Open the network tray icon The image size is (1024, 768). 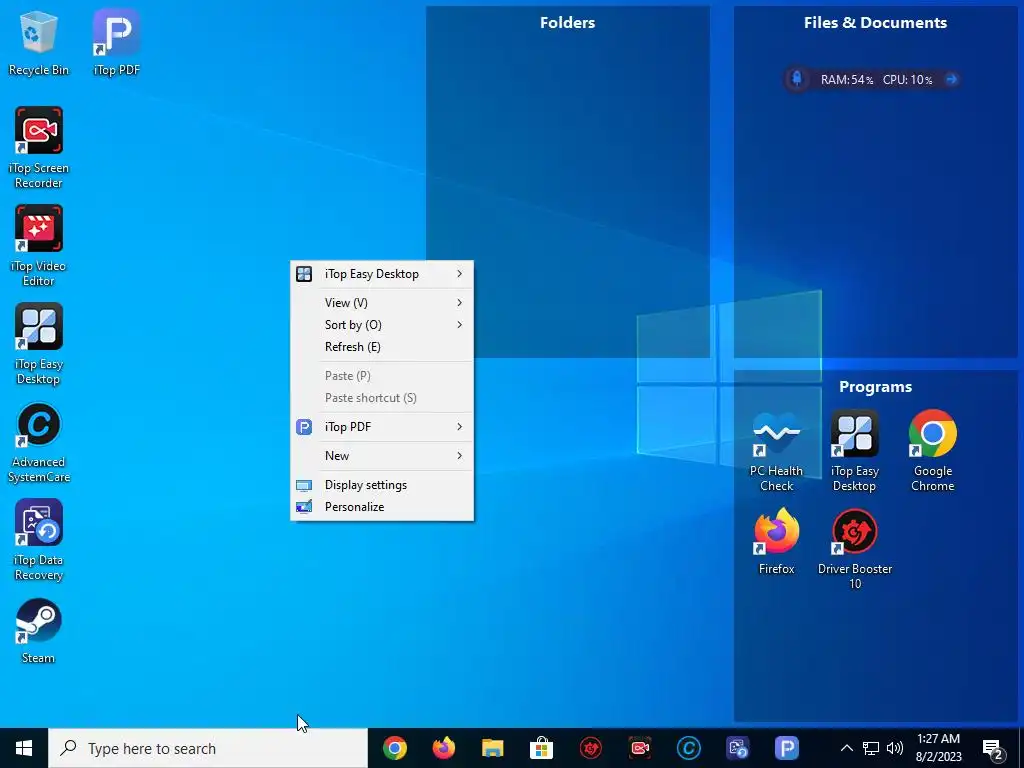pyautogui.click(x=871, y=748)
